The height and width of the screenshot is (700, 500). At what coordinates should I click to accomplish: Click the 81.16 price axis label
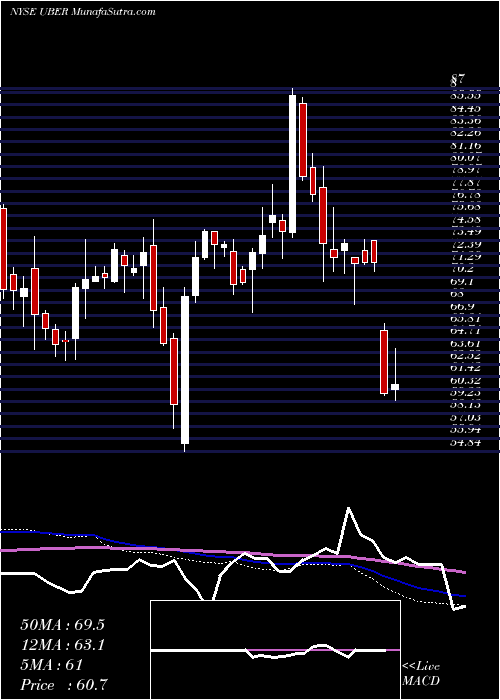(466, 145)
